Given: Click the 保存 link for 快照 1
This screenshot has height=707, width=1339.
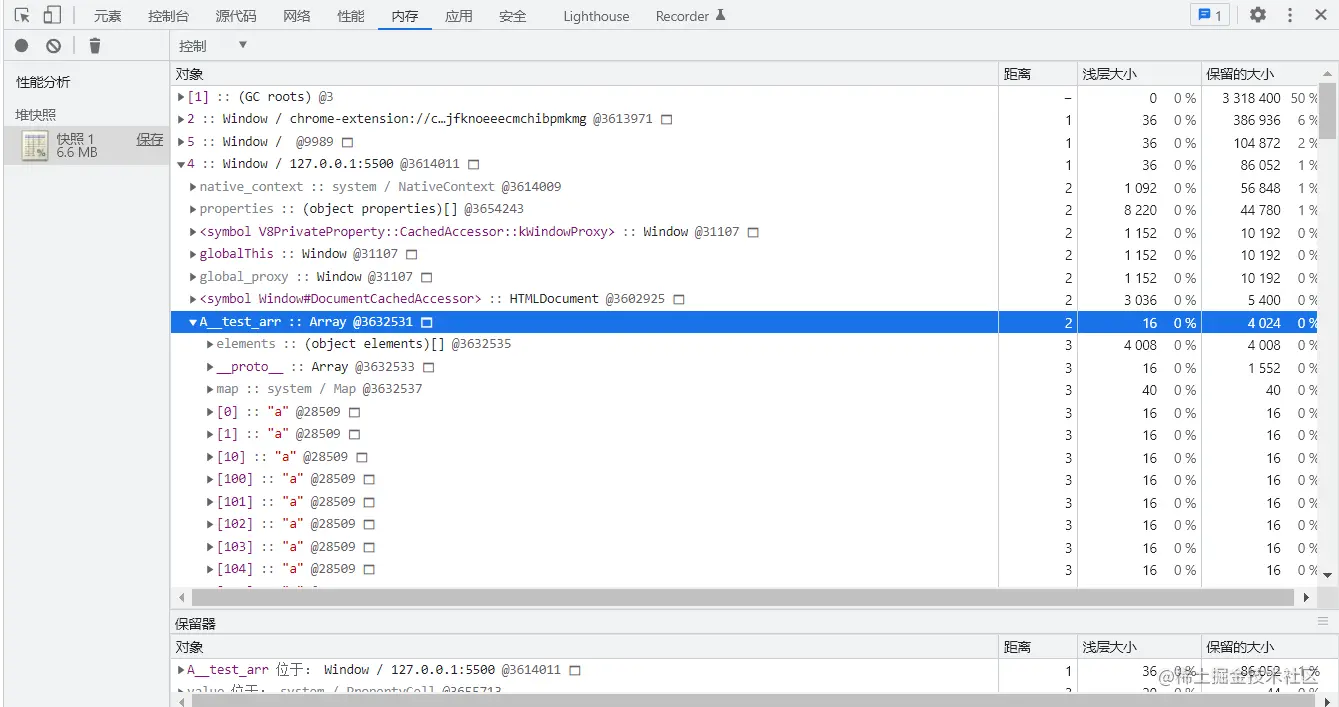Looking at the screenshot, I should click(150, 140).
